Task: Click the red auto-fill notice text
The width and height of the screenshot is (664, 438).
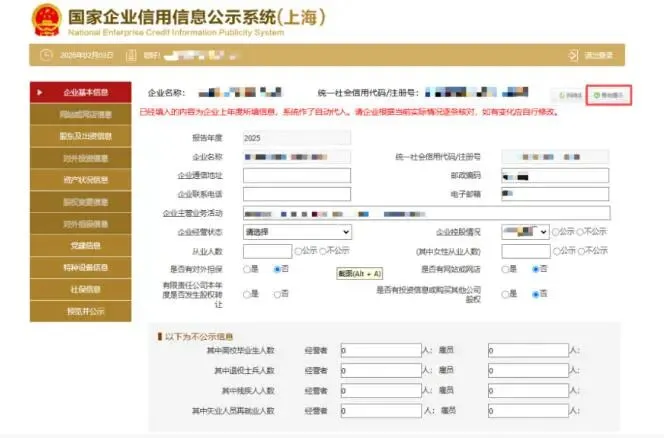Action: pyautogui.click(x=349, y=112)
